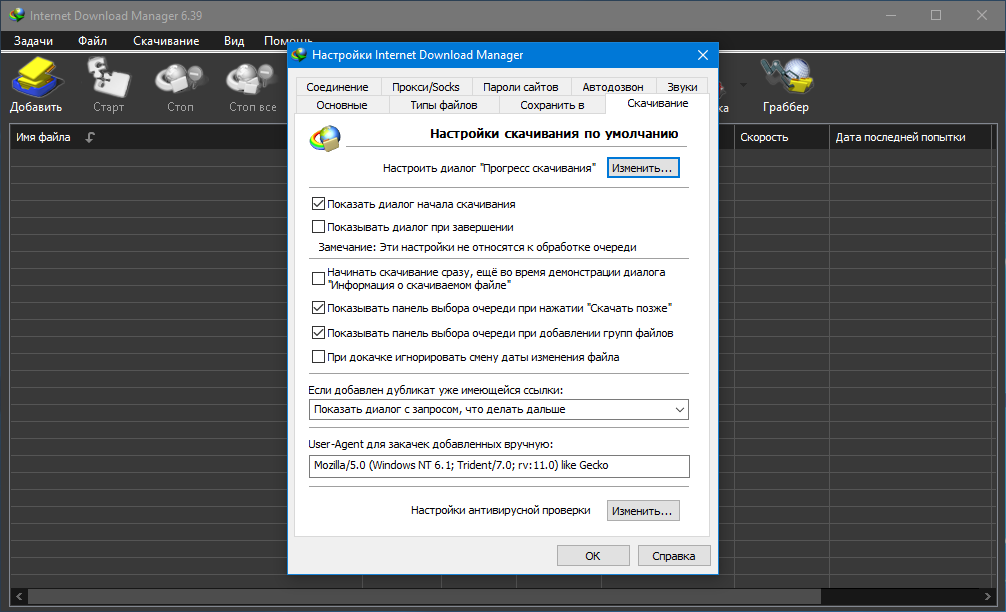The image size is (1006, 612).
Task: Click the Старт toolbar icon
Action: click(x=108, y=77)
